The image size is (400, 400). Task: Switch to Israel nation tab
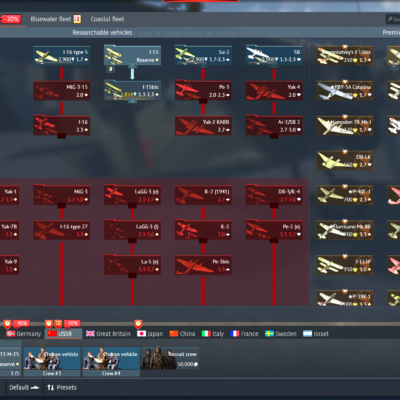(x=316, y=334)
